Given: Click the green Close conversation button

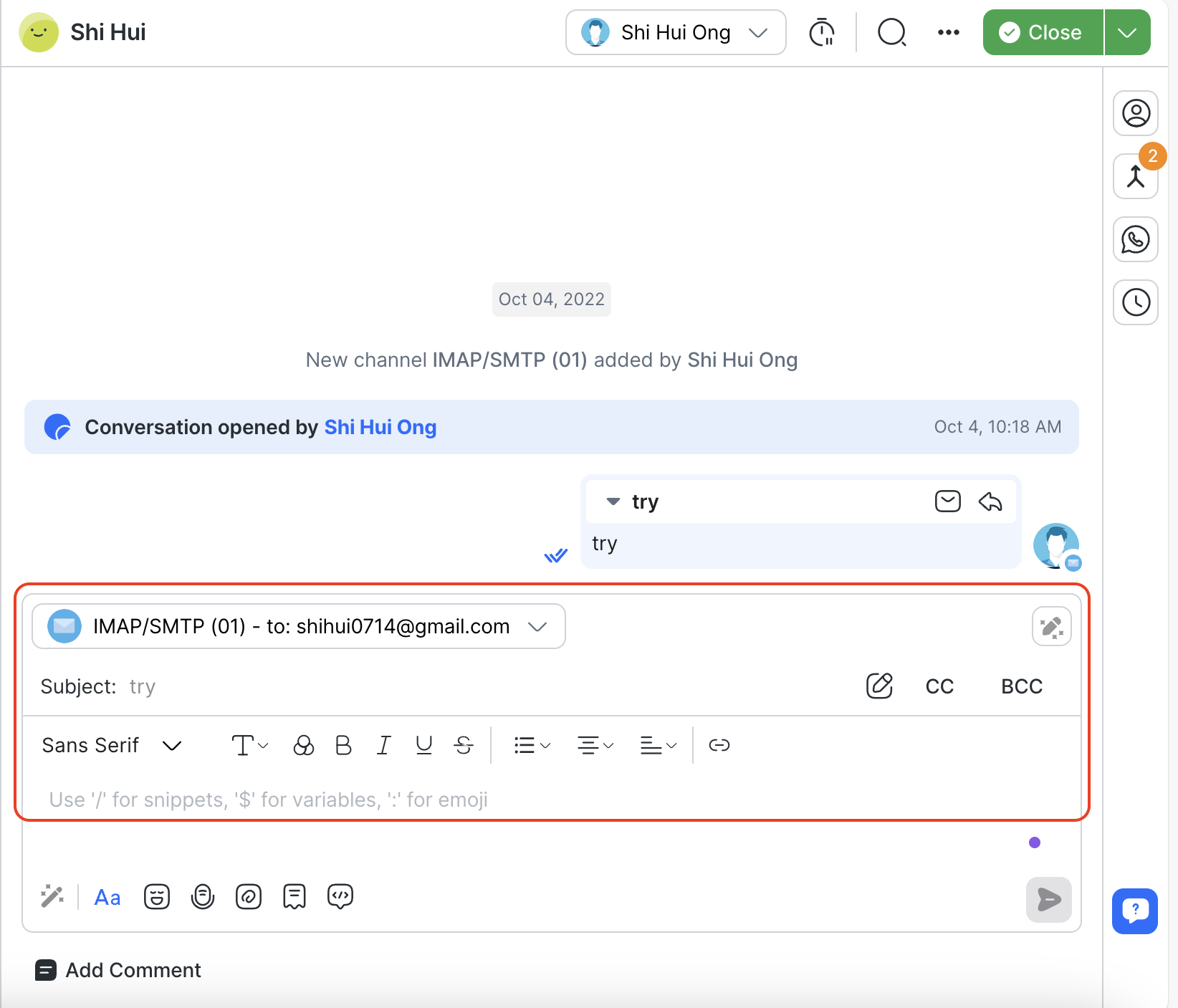Looking at the screenshot, I should (x=1043, y=32).
